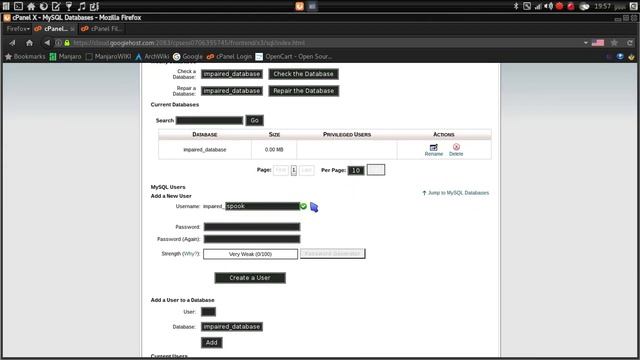The width and height of the screenshot is (640, 360).
Task: Focus the Password input field
Action: point(252,227)
